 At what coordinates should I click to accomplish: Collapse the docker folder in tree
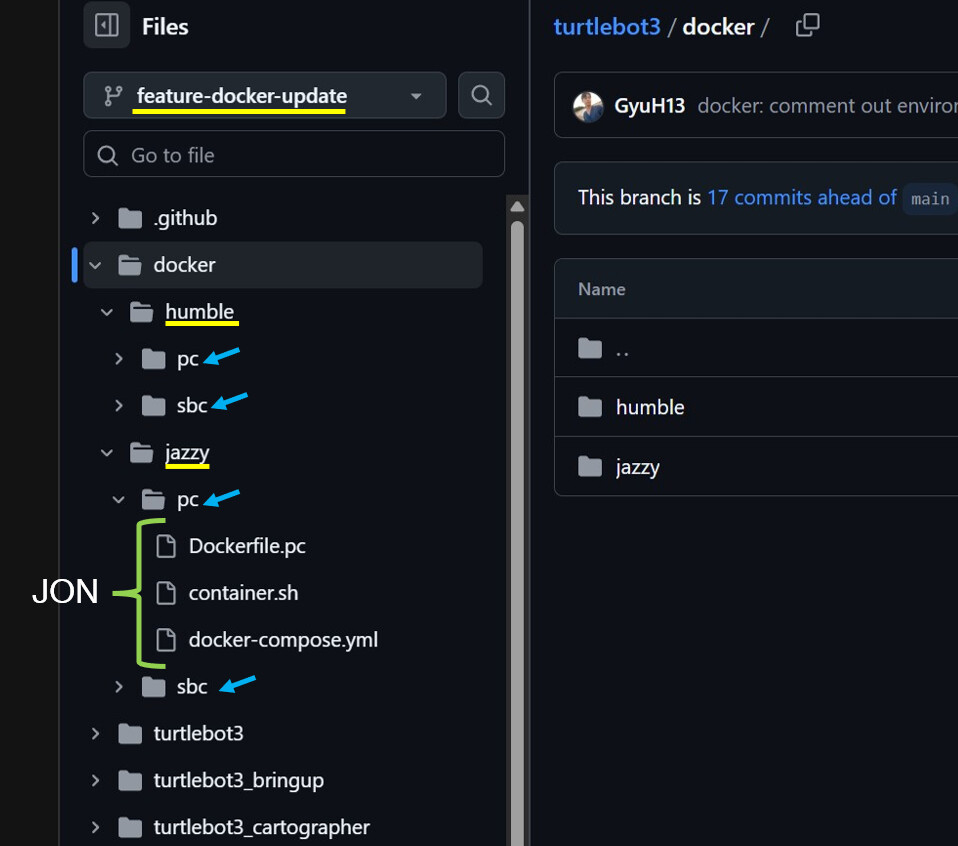(x=95, y=265)
